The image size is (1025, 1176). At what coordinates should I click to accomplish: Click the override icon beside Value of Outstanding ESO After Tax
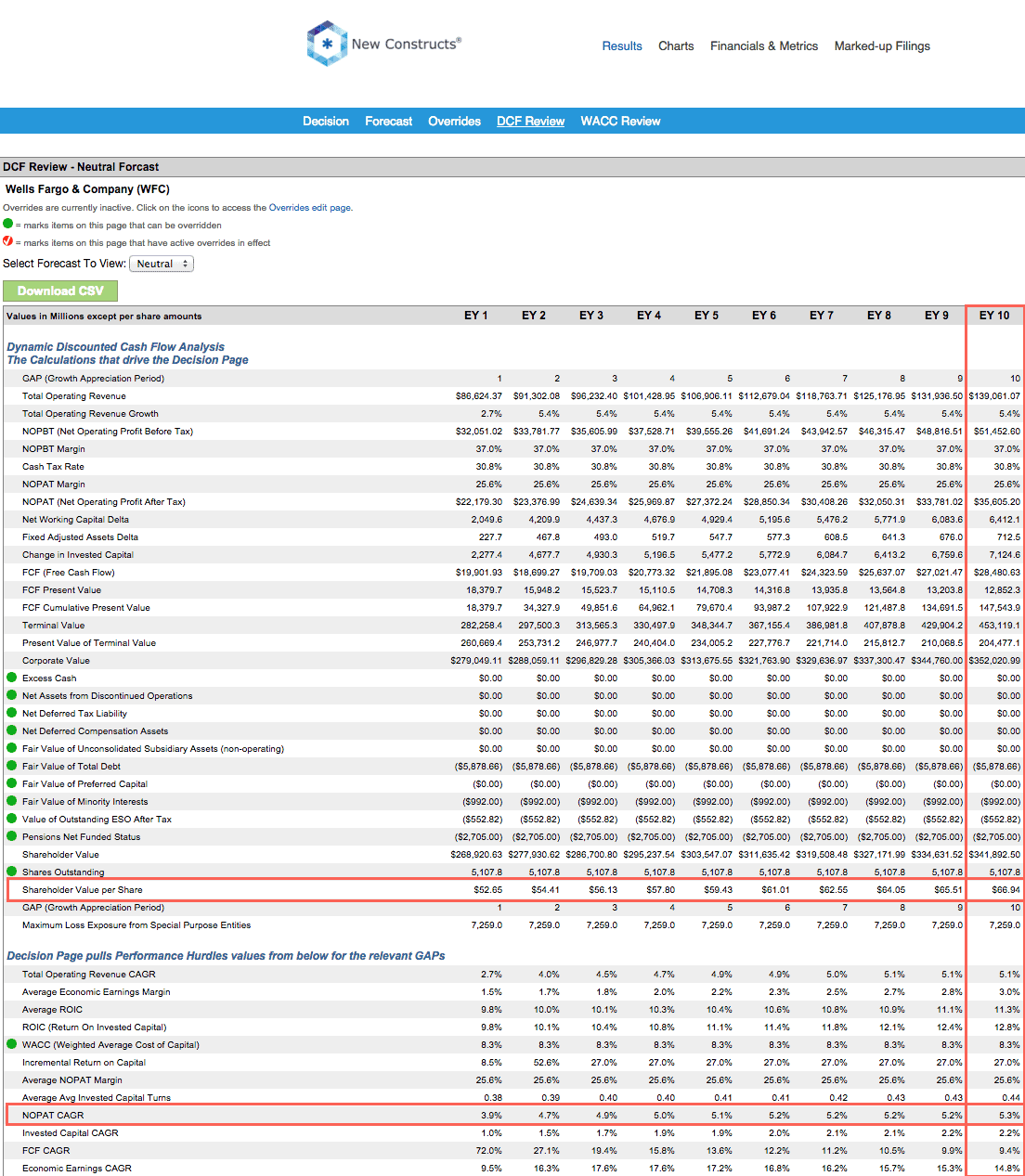(x=9, y=819)
